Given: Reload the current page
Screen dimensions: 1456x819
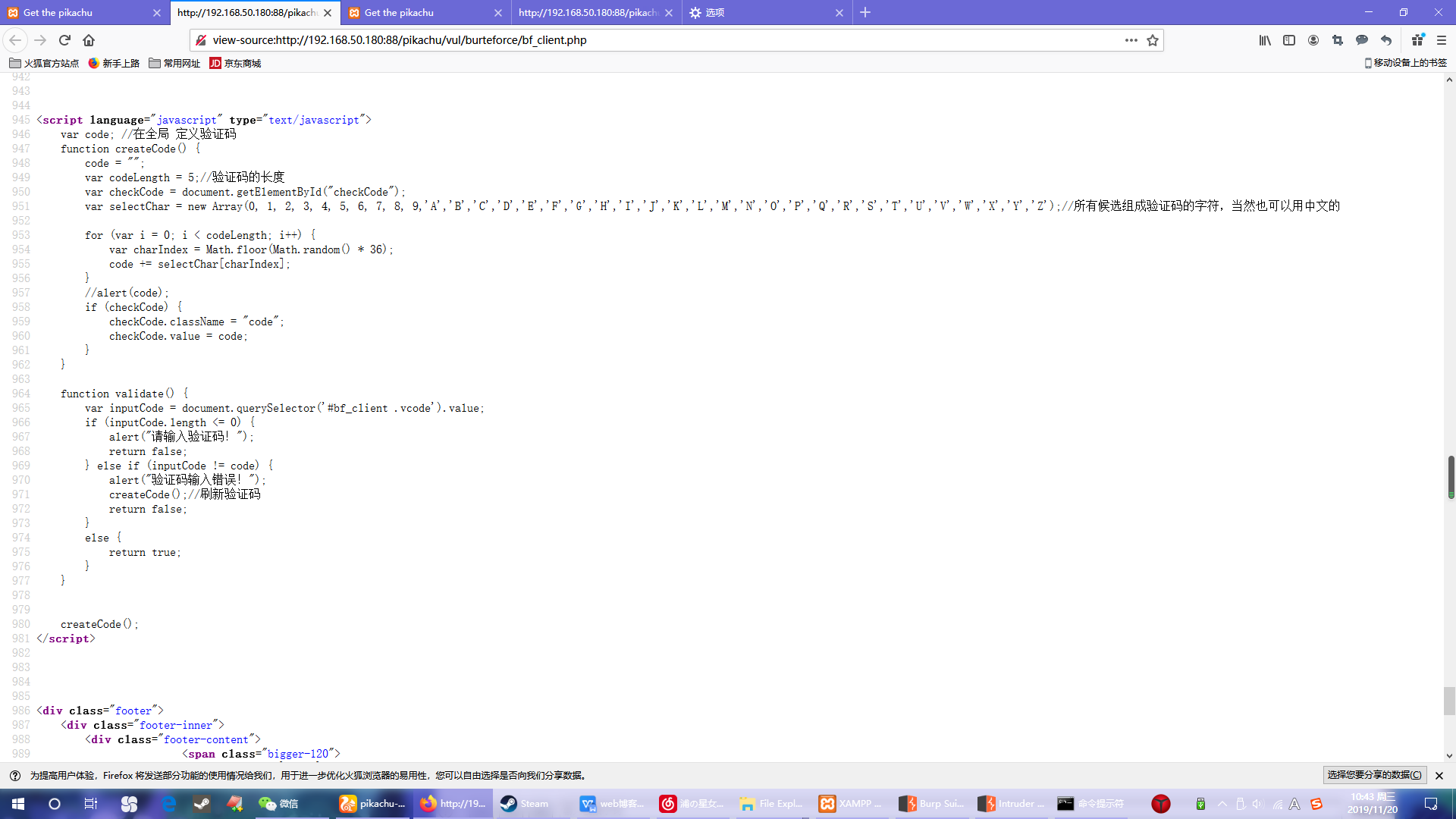Looking at the screenshot, I should tap(64, 40).
